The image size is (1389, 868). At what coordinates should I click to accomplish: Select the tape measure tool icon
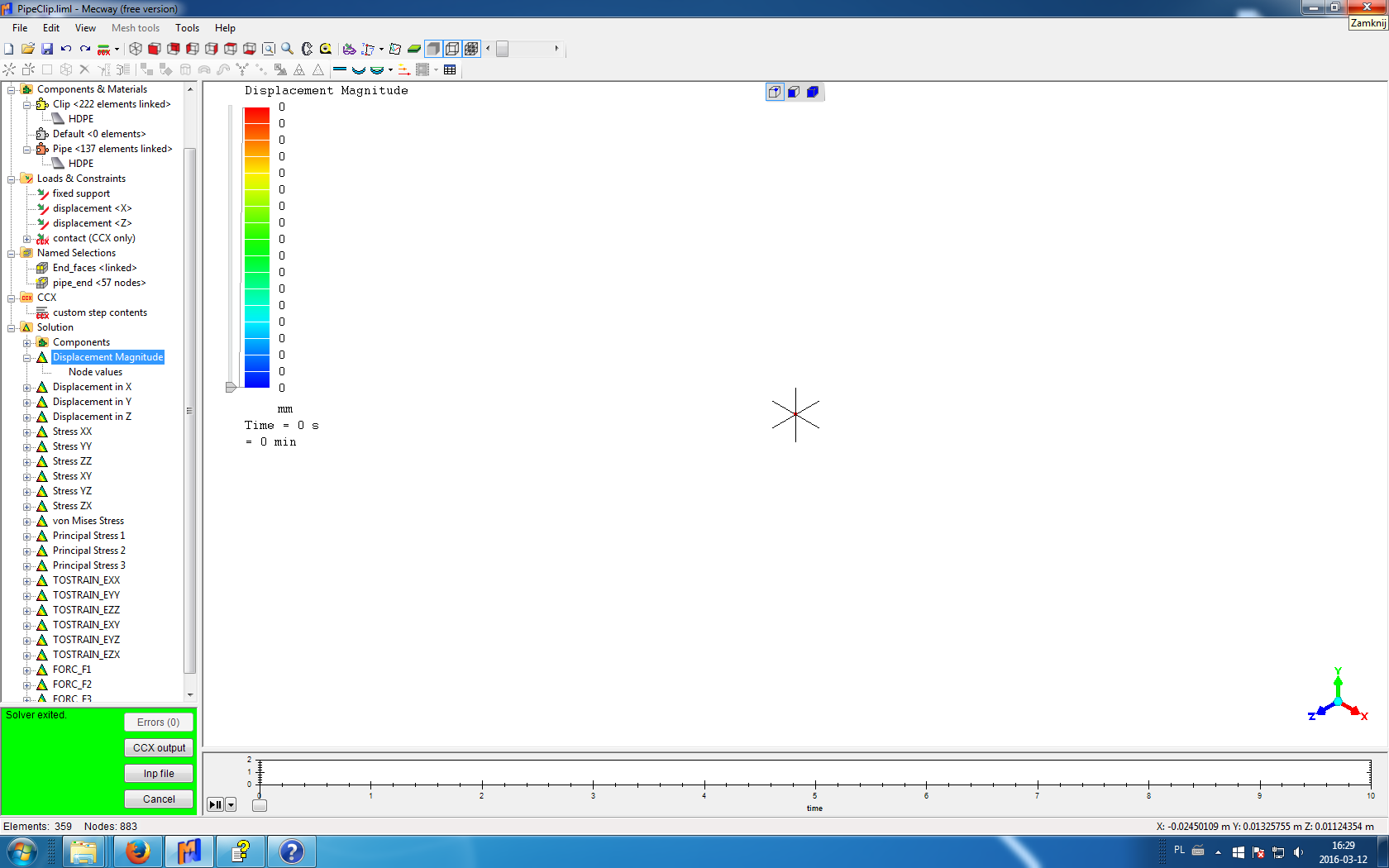pos(326,49)
